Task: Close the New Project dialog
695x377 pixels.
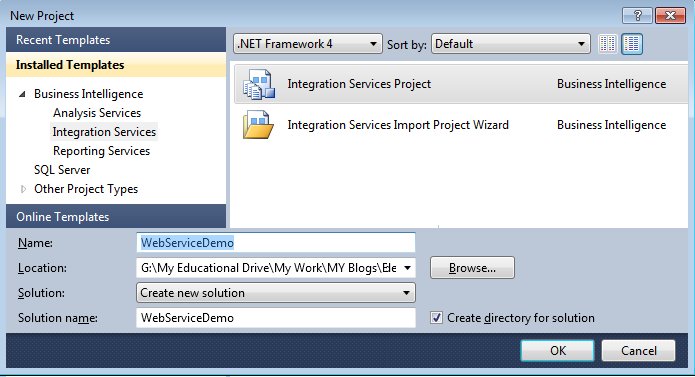Action: click(x=670, y=16)
